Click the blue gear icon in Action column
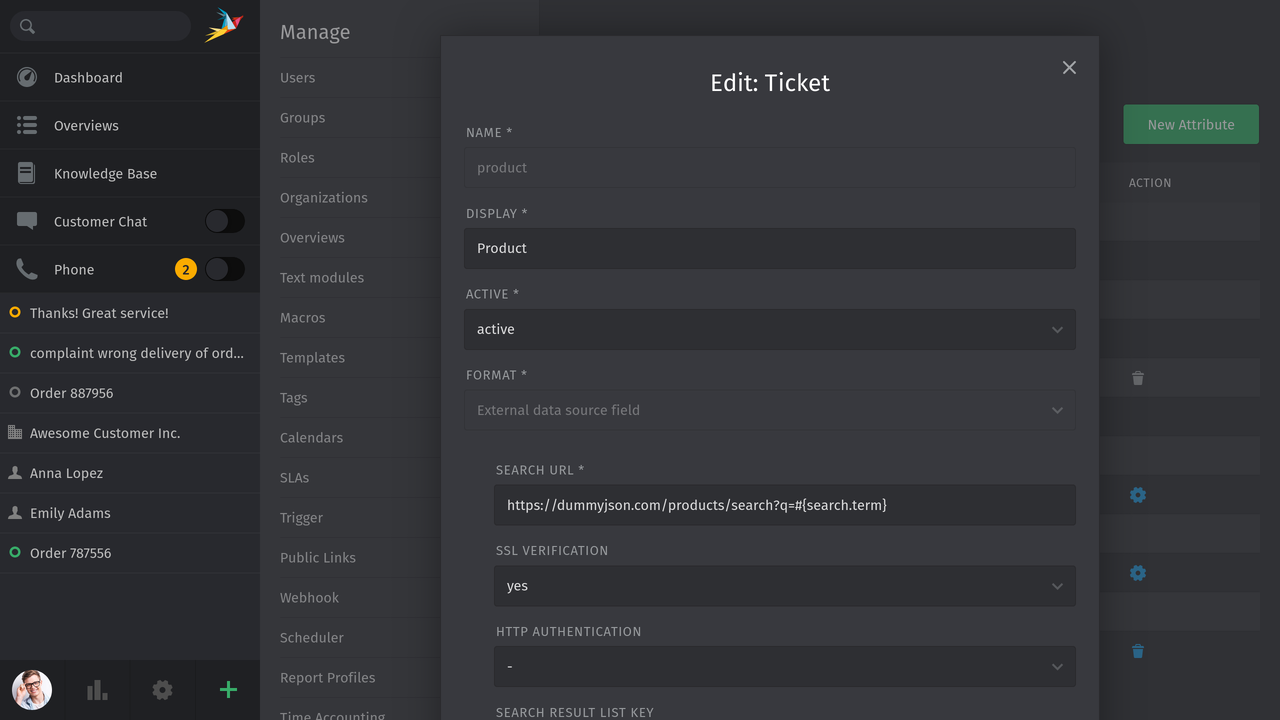The image size is (1280, 720). [x=1137, y=495]
